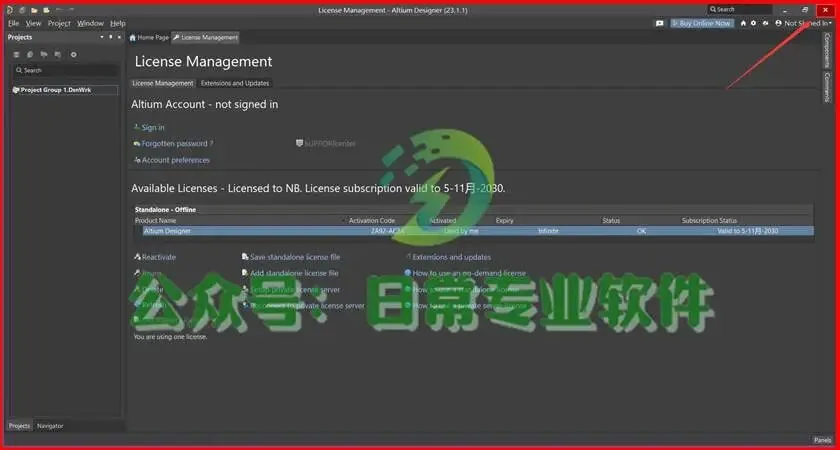Click the Reactivate license link

[159, 257]
